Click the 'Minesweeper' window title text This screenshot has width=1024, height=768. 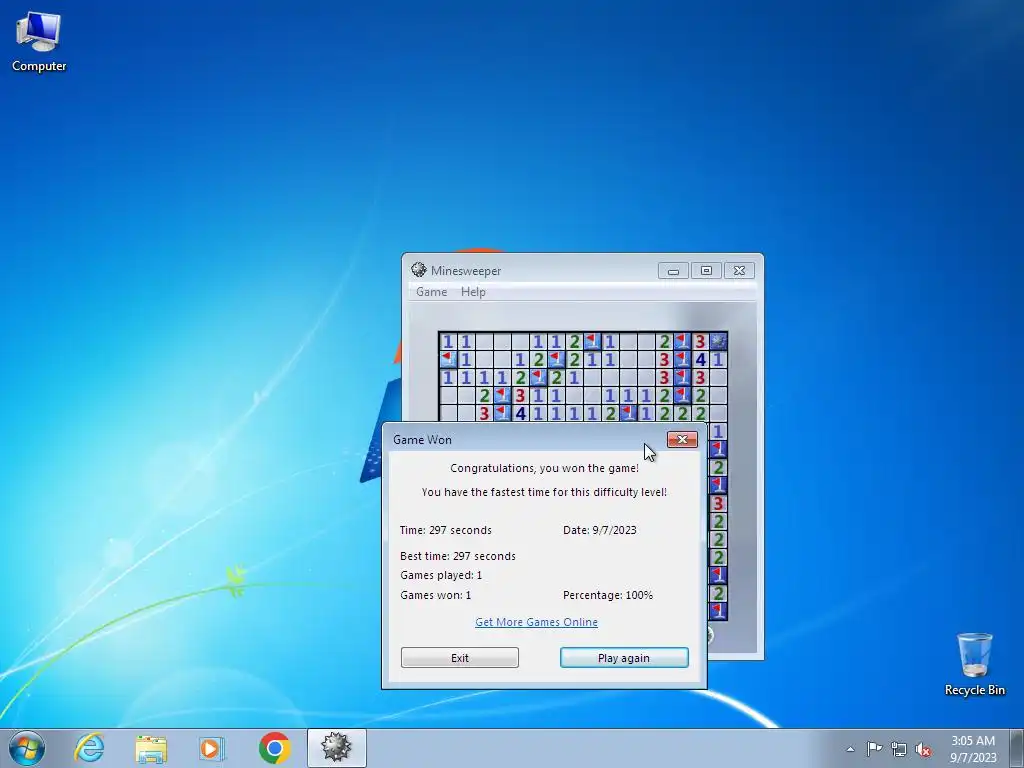[466, 270]
